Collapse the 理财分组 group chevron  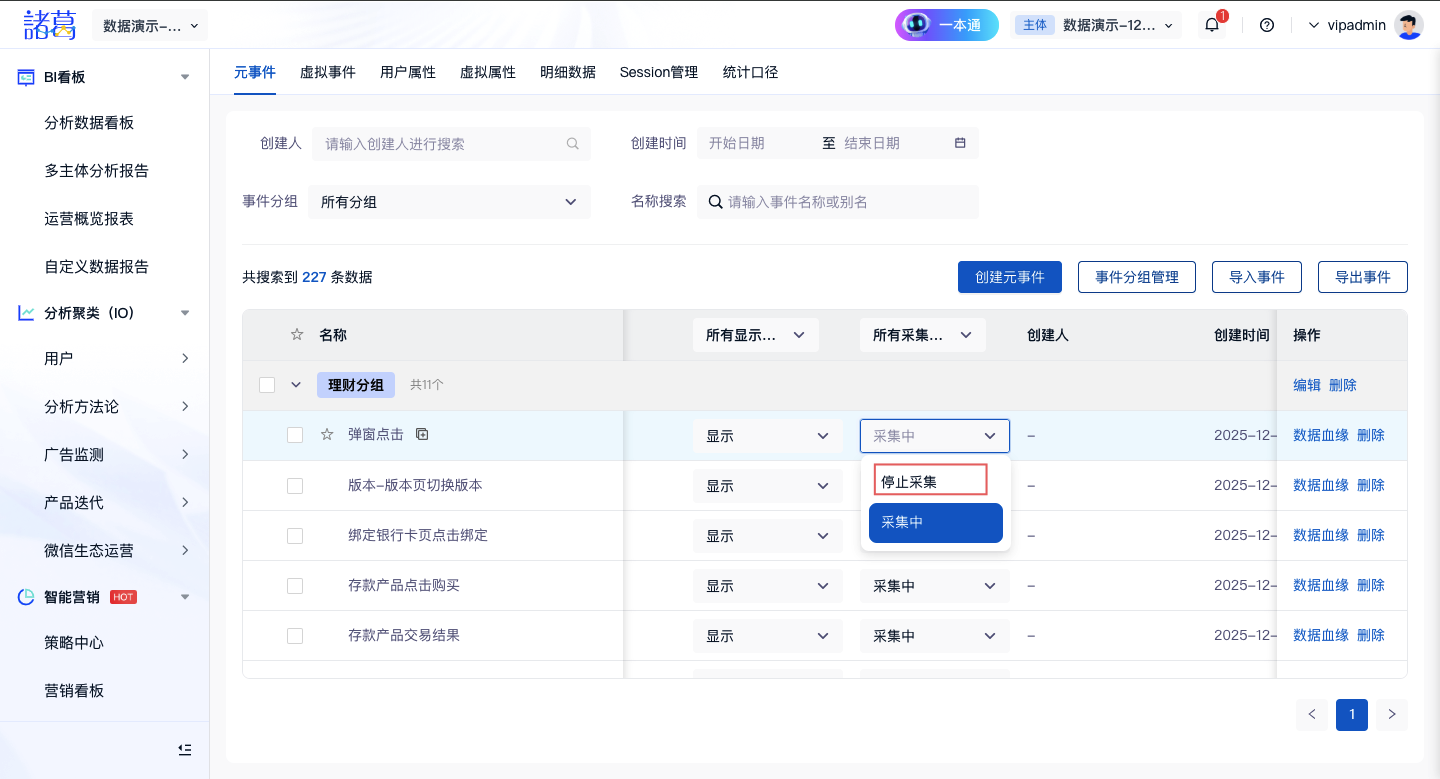296,385
